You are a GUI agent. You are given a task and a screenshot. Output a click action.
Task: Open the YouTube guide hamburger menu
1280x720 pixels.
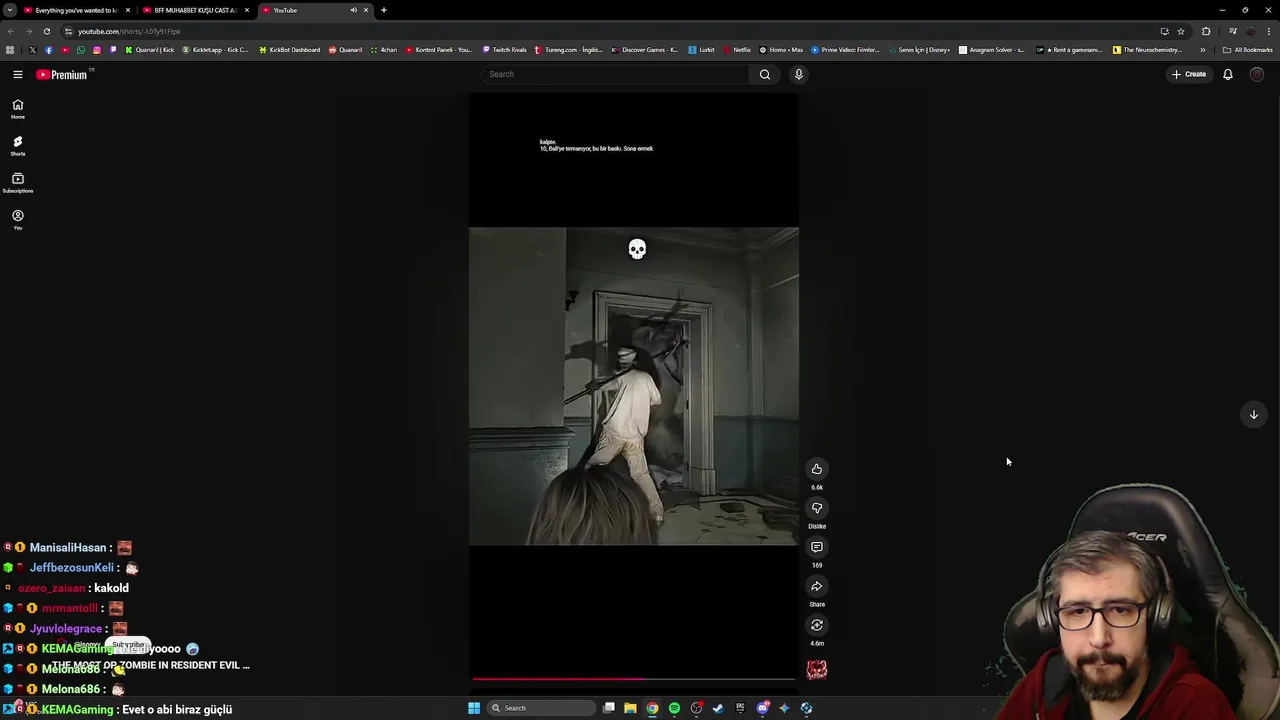tap(18, 74)
